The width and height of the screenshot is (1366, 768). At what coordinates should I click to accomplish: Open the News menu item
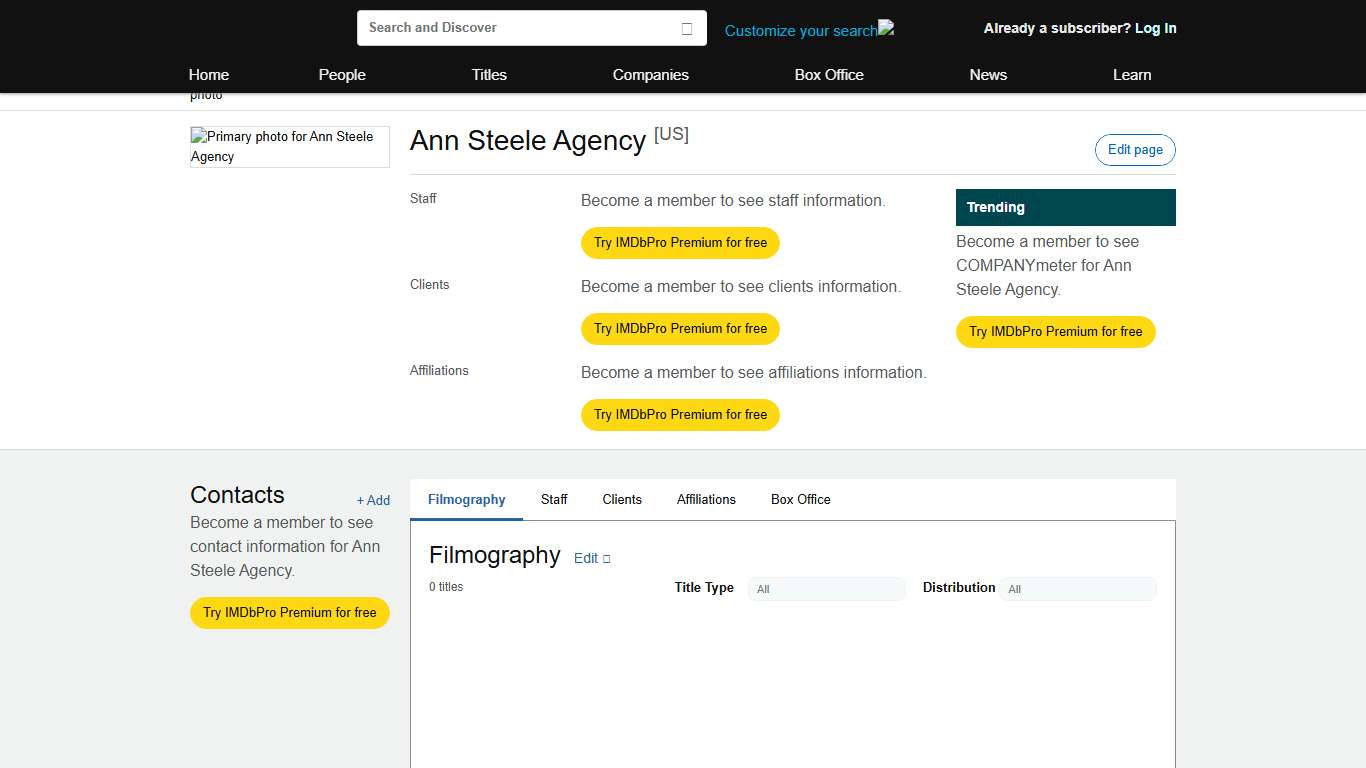(988, 75)
